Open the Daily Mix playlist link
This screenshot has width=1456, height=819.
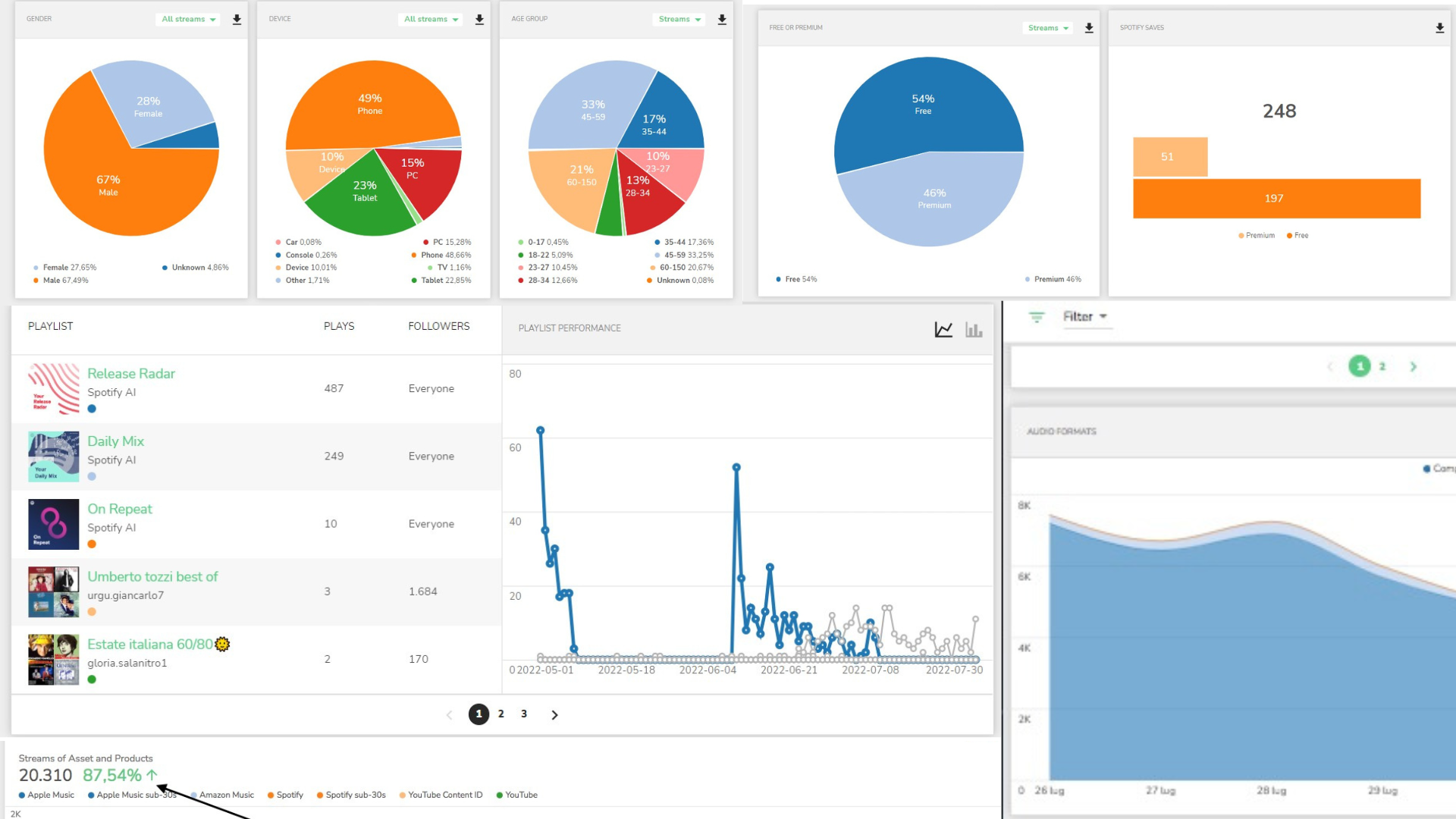point(115,441)
